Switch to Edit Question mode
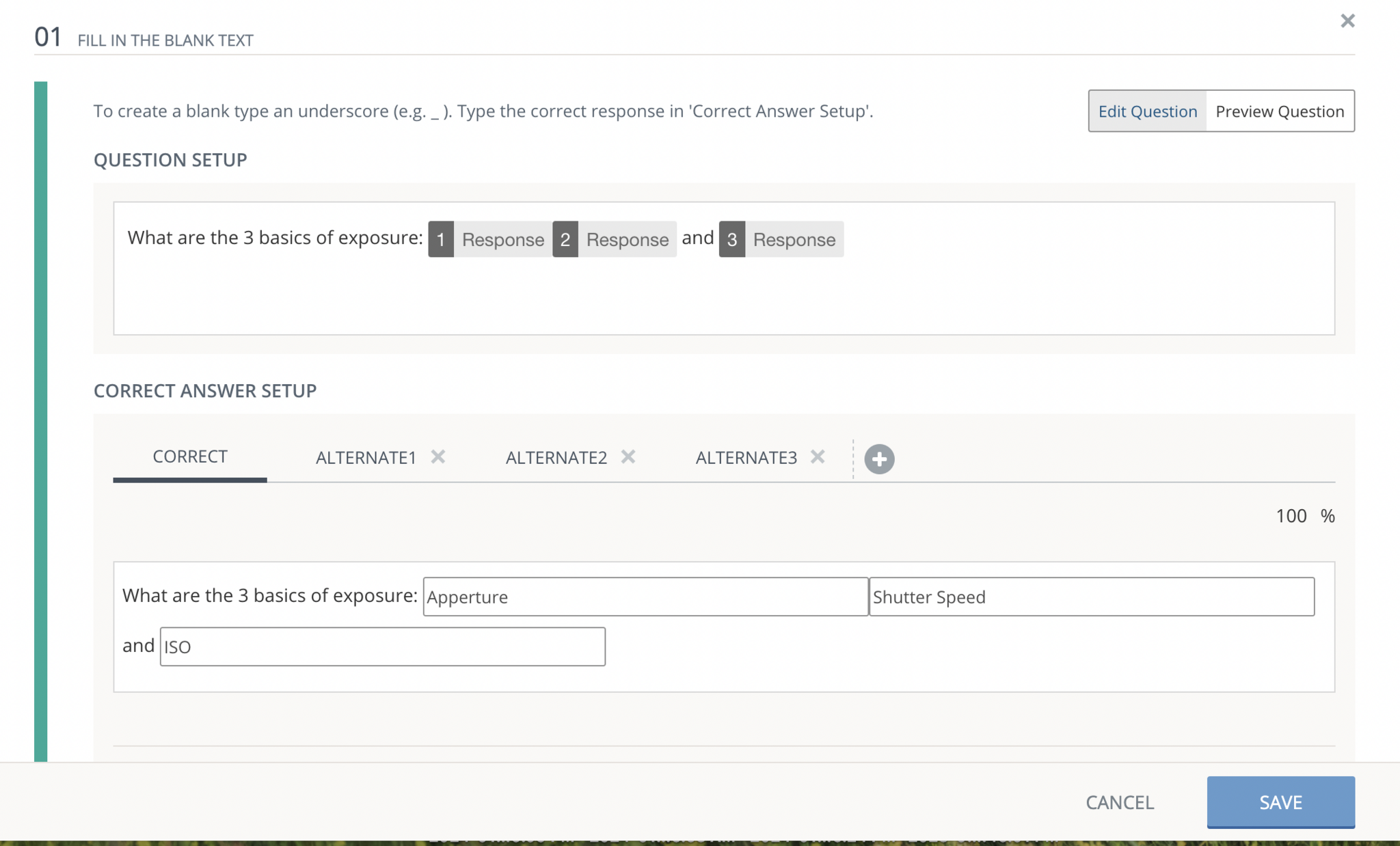 (1148, 111)
